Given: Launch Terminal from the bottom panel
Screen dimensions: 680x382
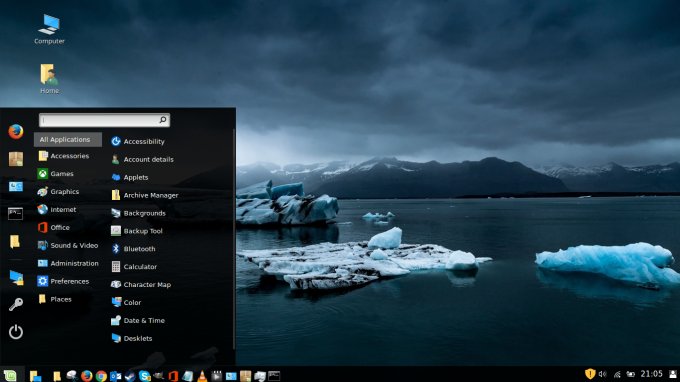Looking at the screenshot, I should click(274, 375).
